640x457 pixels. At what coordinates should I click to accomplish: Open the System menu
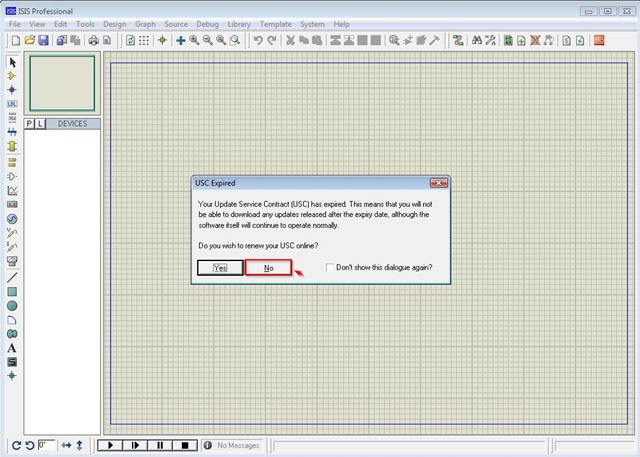312,24
